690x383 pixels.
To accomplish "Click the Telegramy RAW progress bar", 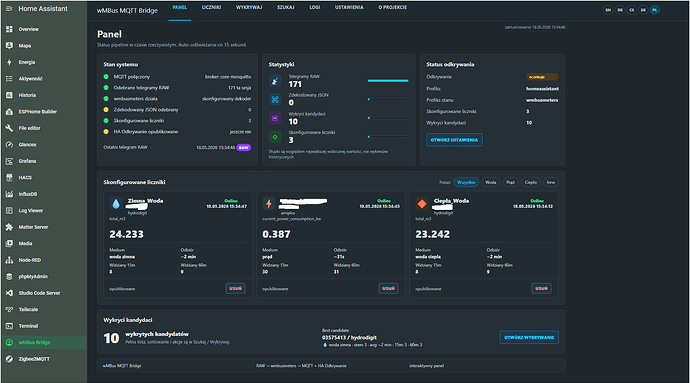I will coord(388,81).
